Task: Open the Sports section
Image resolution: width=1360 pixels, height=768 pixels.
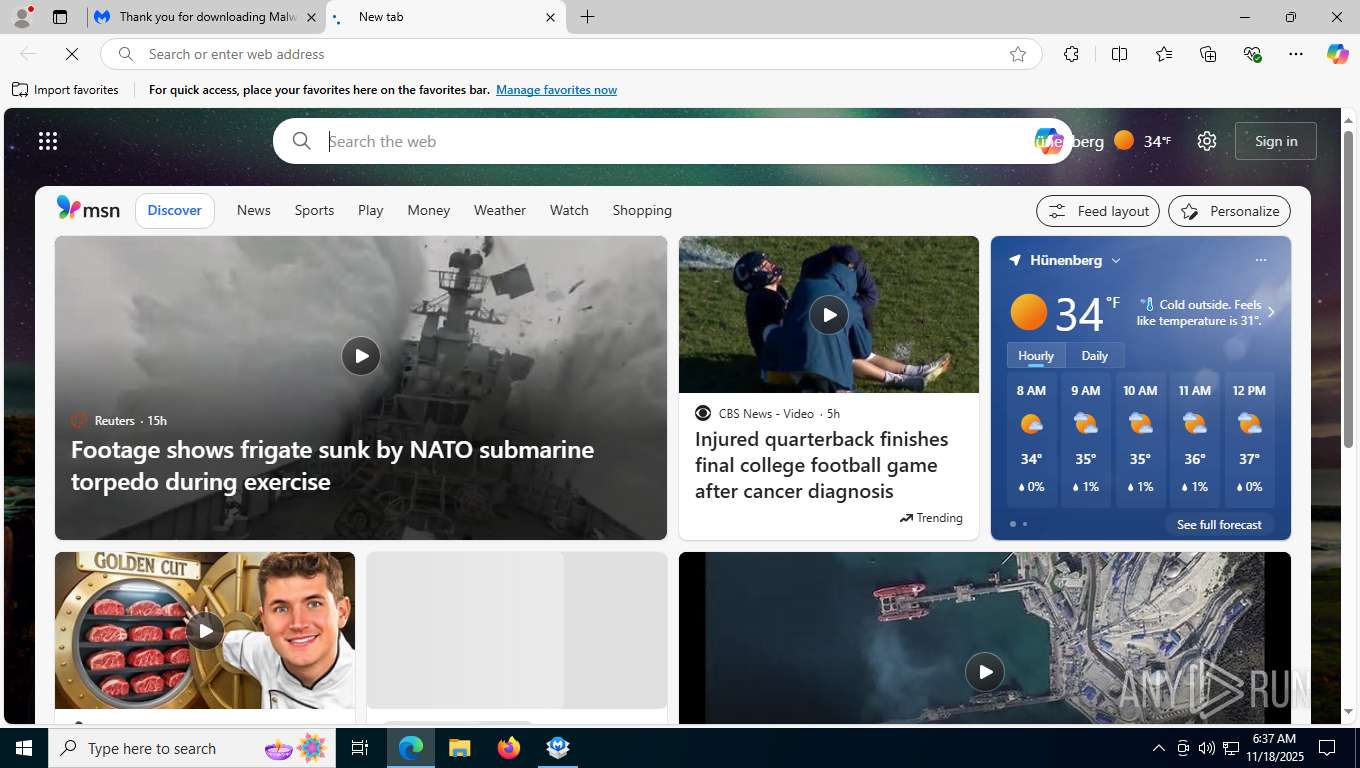Action: pyautogui.click(x=314, y=210)
